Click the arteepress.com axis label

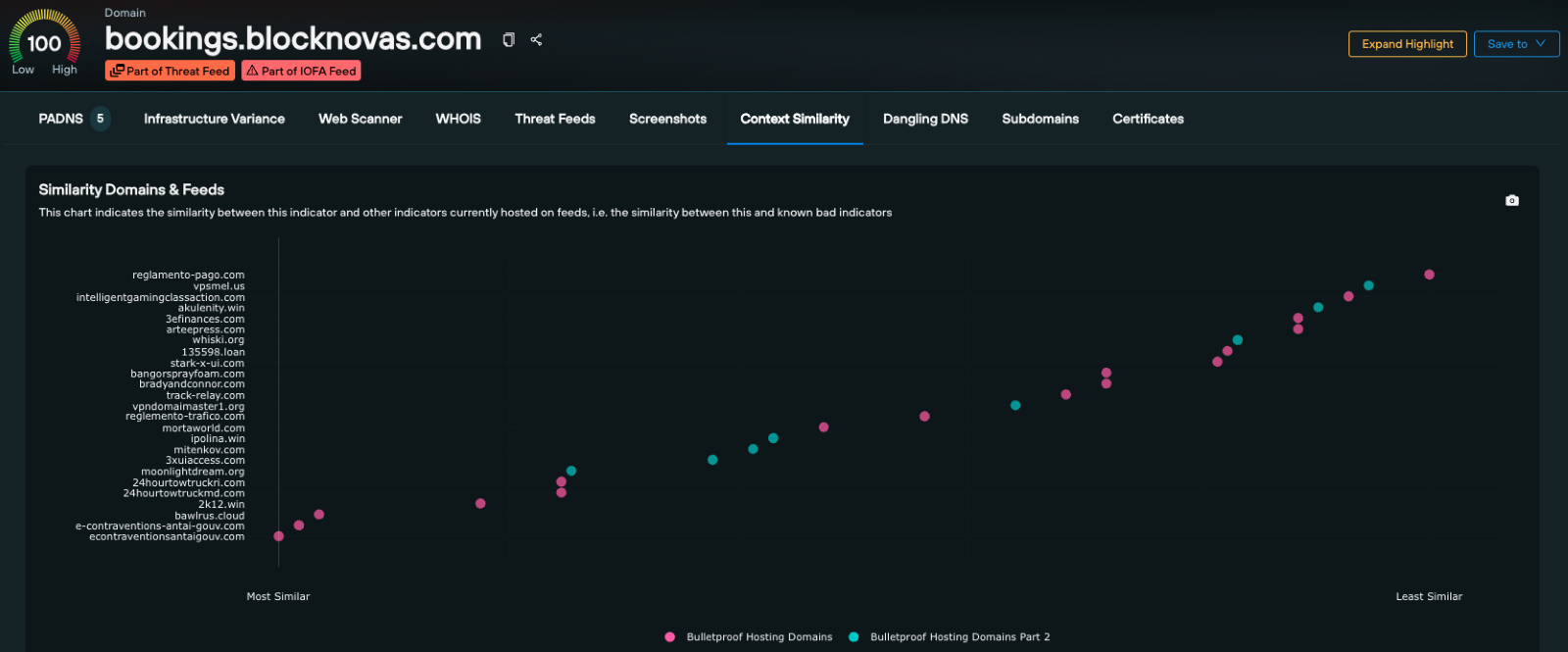tap(206, 329)
